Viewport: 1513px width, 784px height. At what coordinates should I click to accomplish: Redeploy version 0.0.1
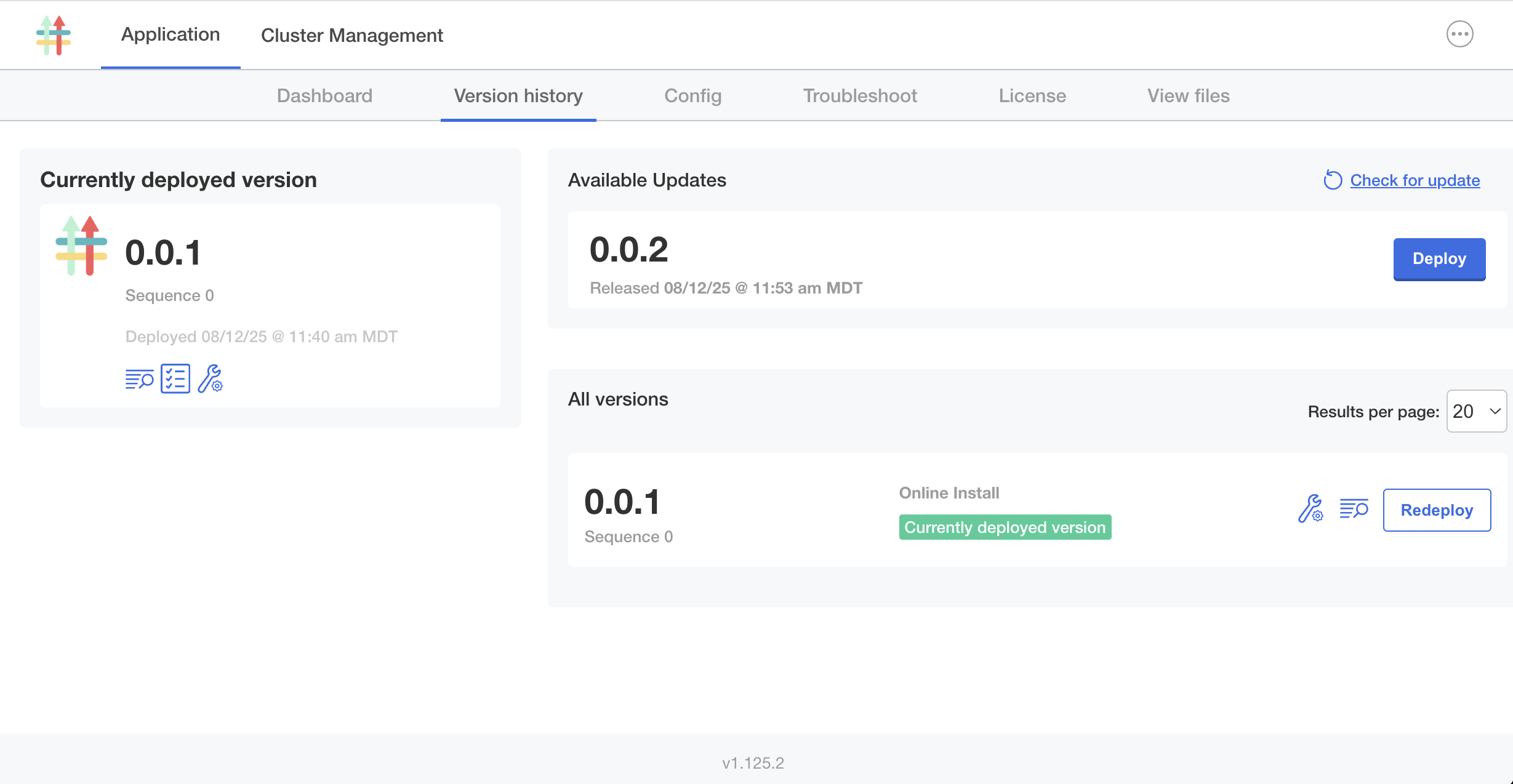[1437, 510]
